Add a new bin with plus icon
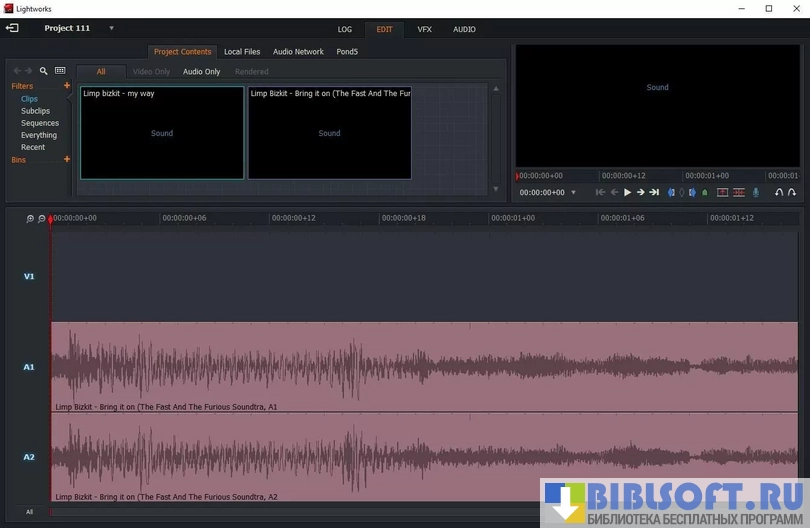The height and width of the screenshot is (528, 810). pyautogui.click(x=67, y=159)
